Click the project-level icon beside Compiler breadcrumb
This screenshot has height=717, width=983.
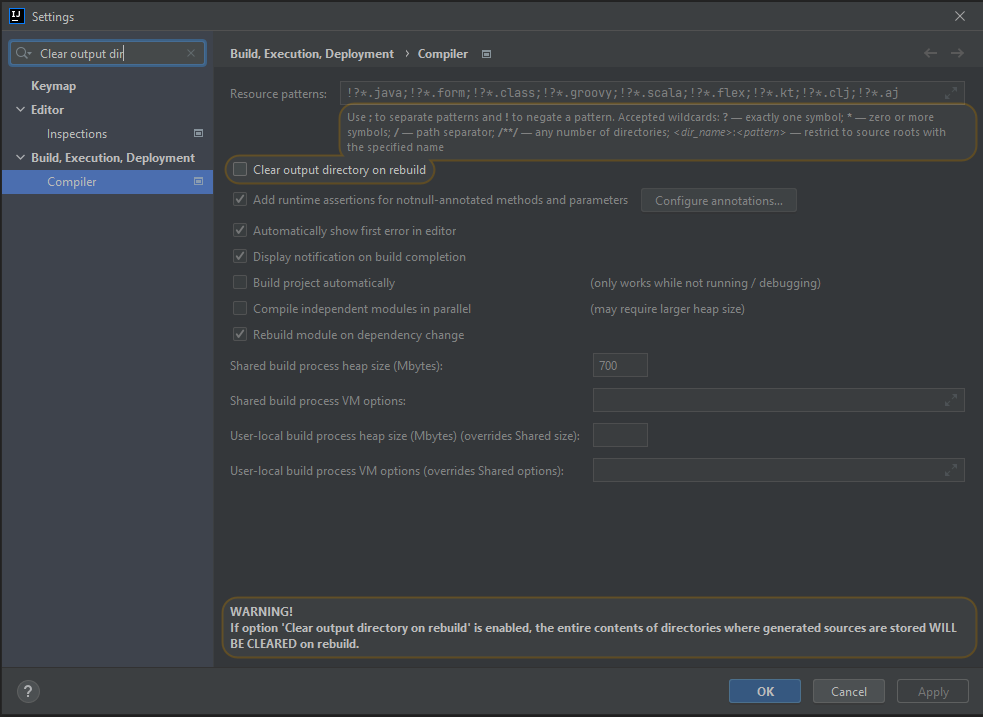tap(487, 54)
